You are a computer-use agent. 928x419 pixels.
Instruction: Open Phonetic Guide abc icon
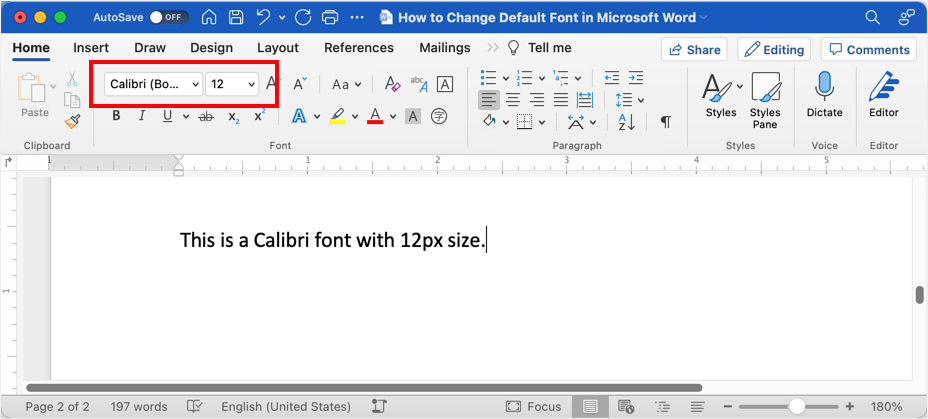tap(419, 84)
